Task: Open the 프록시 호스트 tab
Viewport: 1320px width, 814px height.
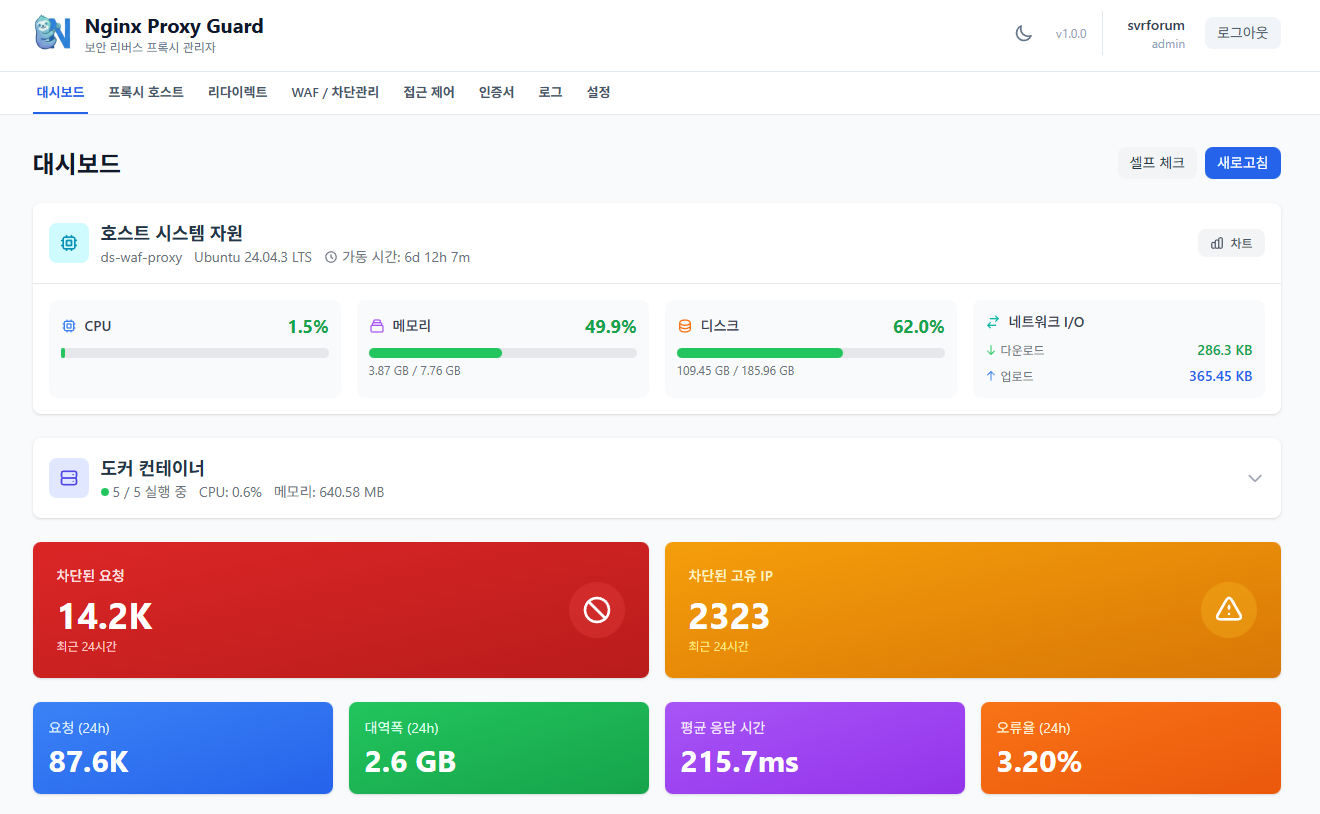Action: [x=146, y=92]
